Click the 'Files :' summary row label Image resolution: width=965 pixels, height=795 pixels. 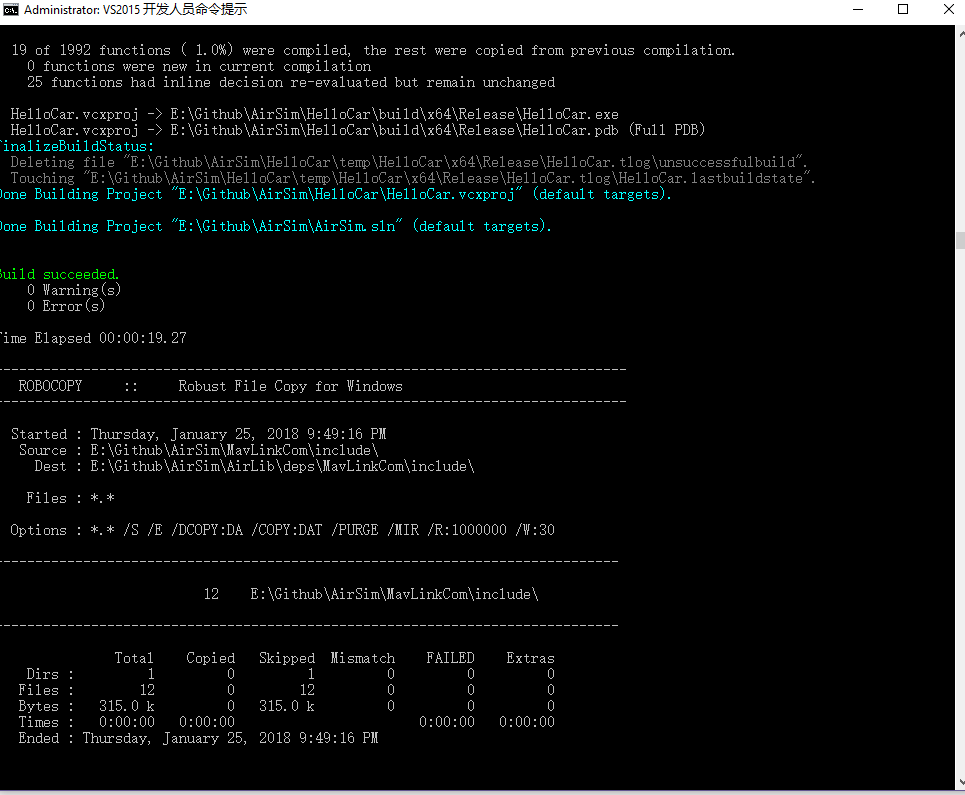46,690
